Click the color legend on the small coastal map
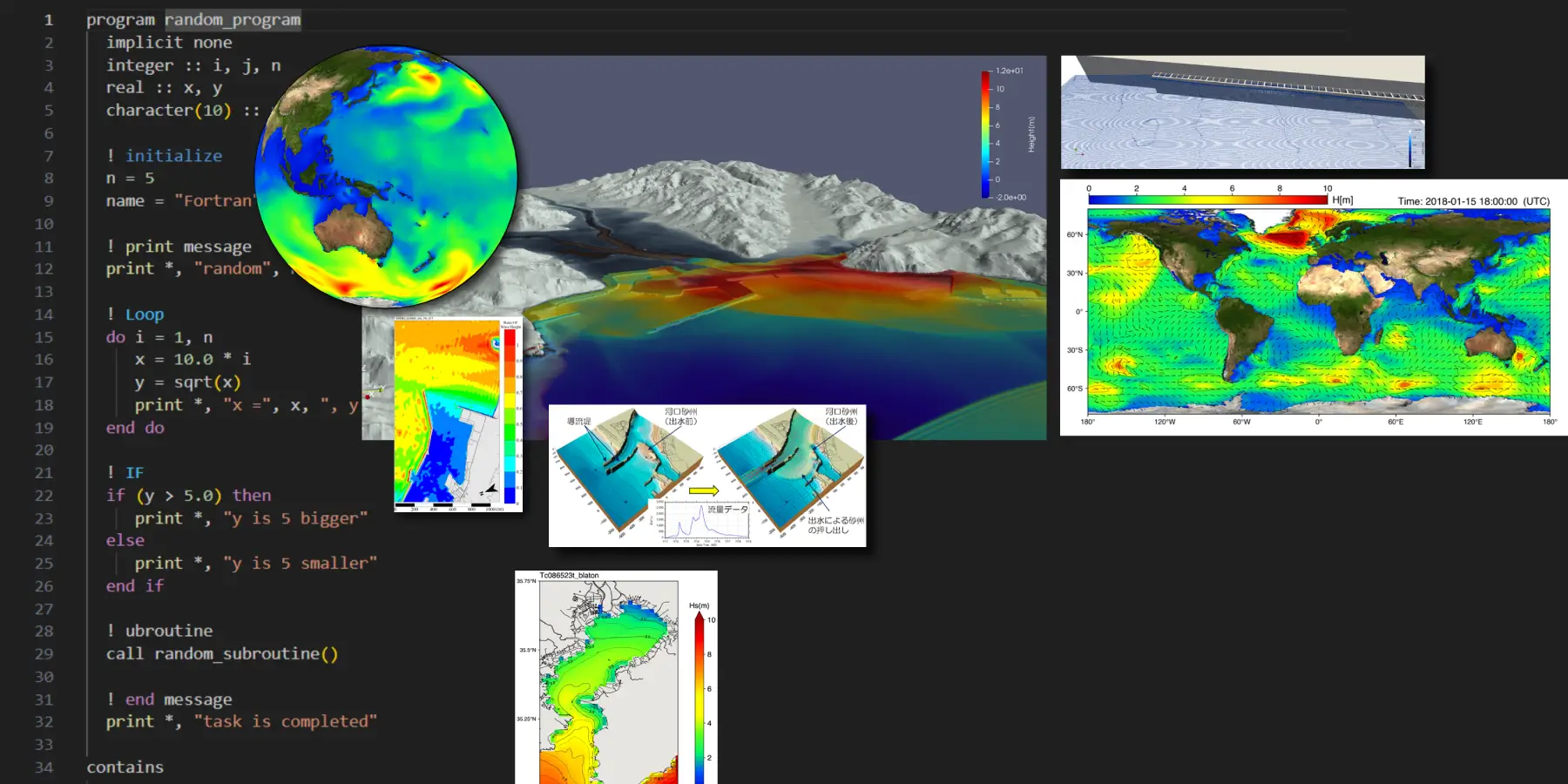Screen dimensions: 1568x784 coord(511,415)
